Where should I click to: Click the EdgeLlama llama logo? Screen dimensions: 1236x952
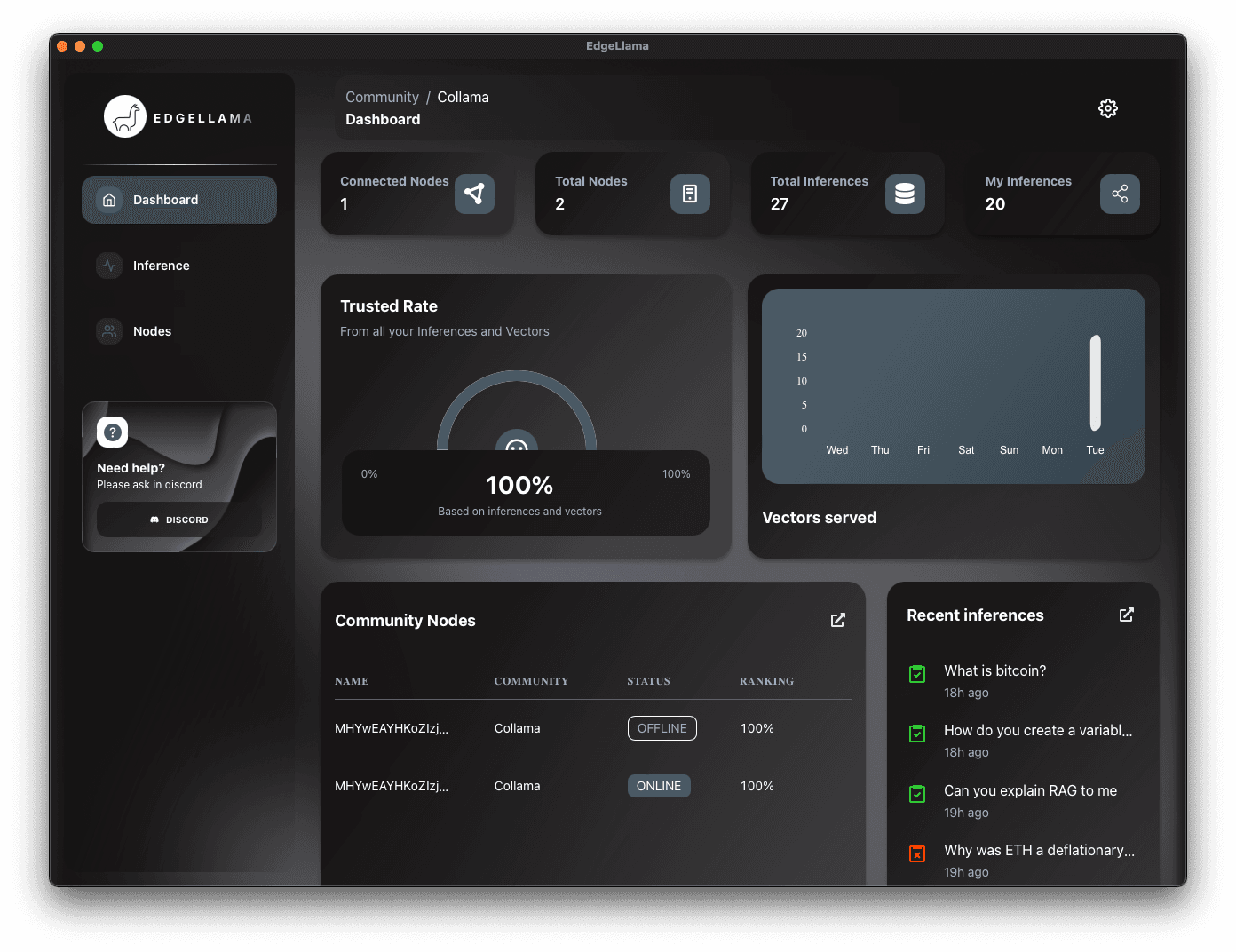(x=125, y=117)
